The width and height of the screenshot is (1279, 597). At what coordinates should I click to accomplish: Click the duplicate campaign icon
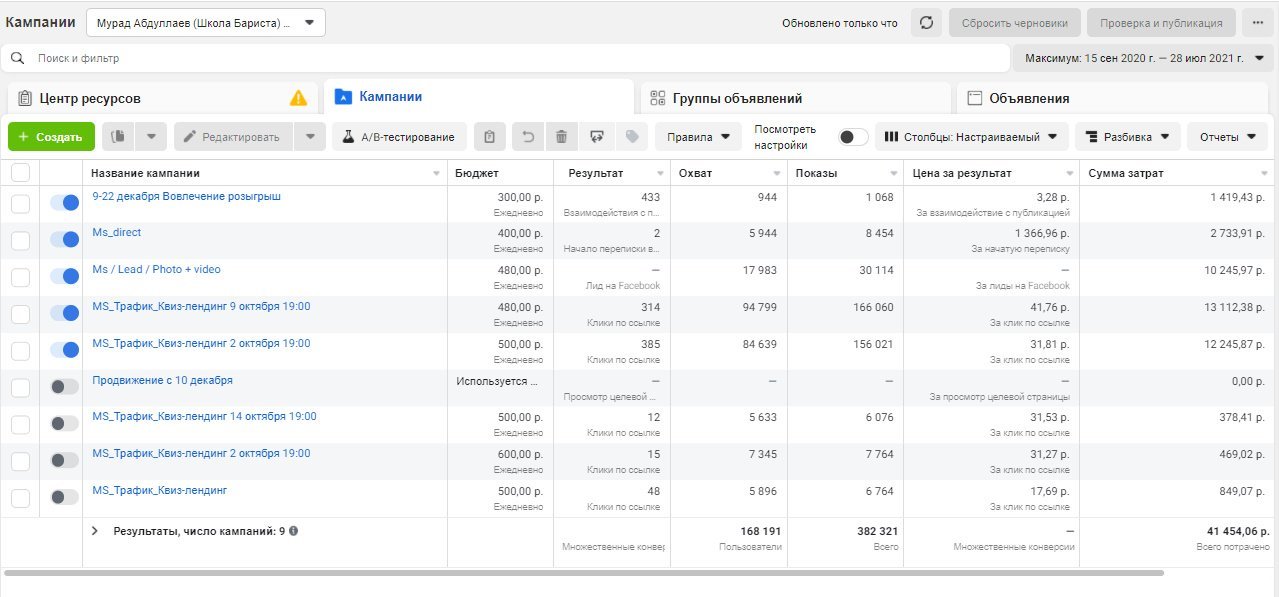click(x=118, y=137)
